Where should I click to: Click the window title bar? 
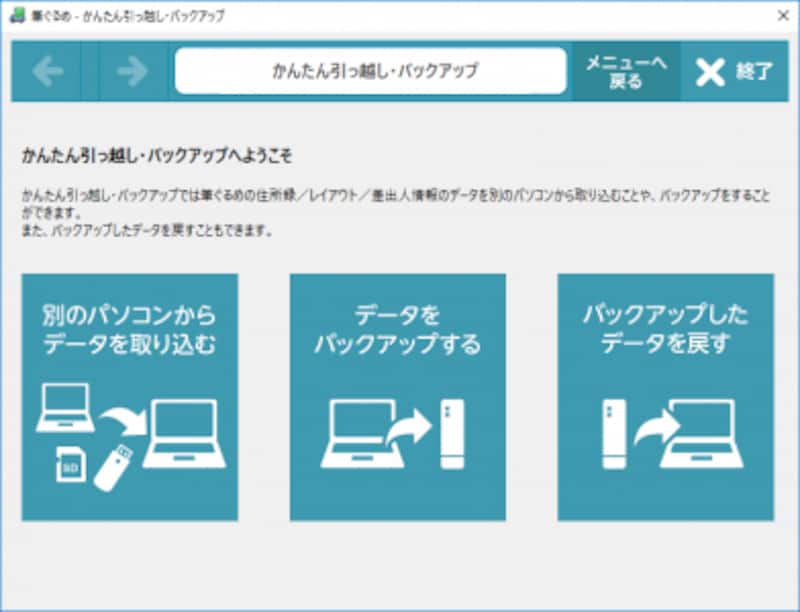click(400, 13)
